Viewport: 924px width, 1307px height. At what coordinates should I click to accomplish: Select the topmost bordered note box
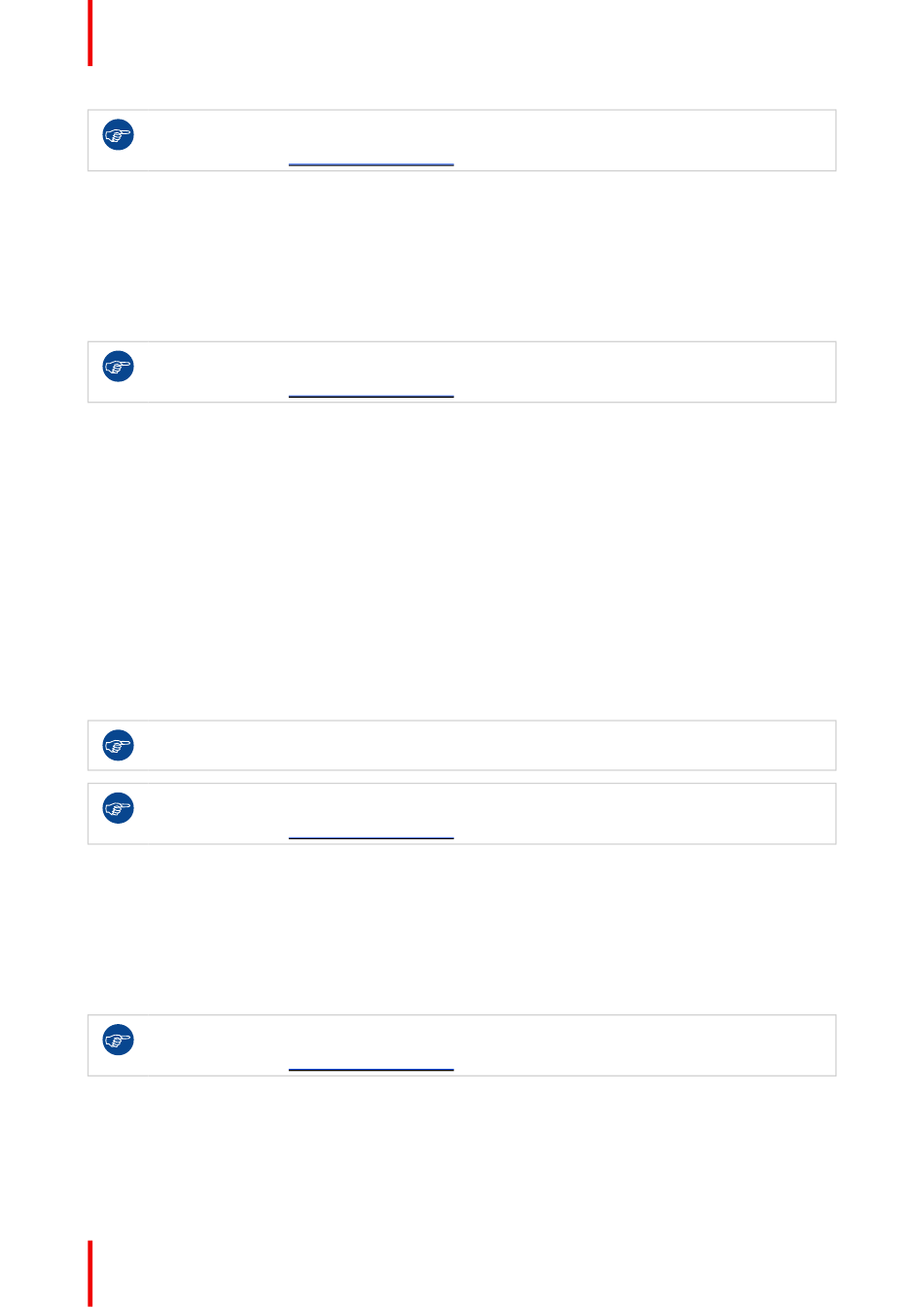pos(462,141)
